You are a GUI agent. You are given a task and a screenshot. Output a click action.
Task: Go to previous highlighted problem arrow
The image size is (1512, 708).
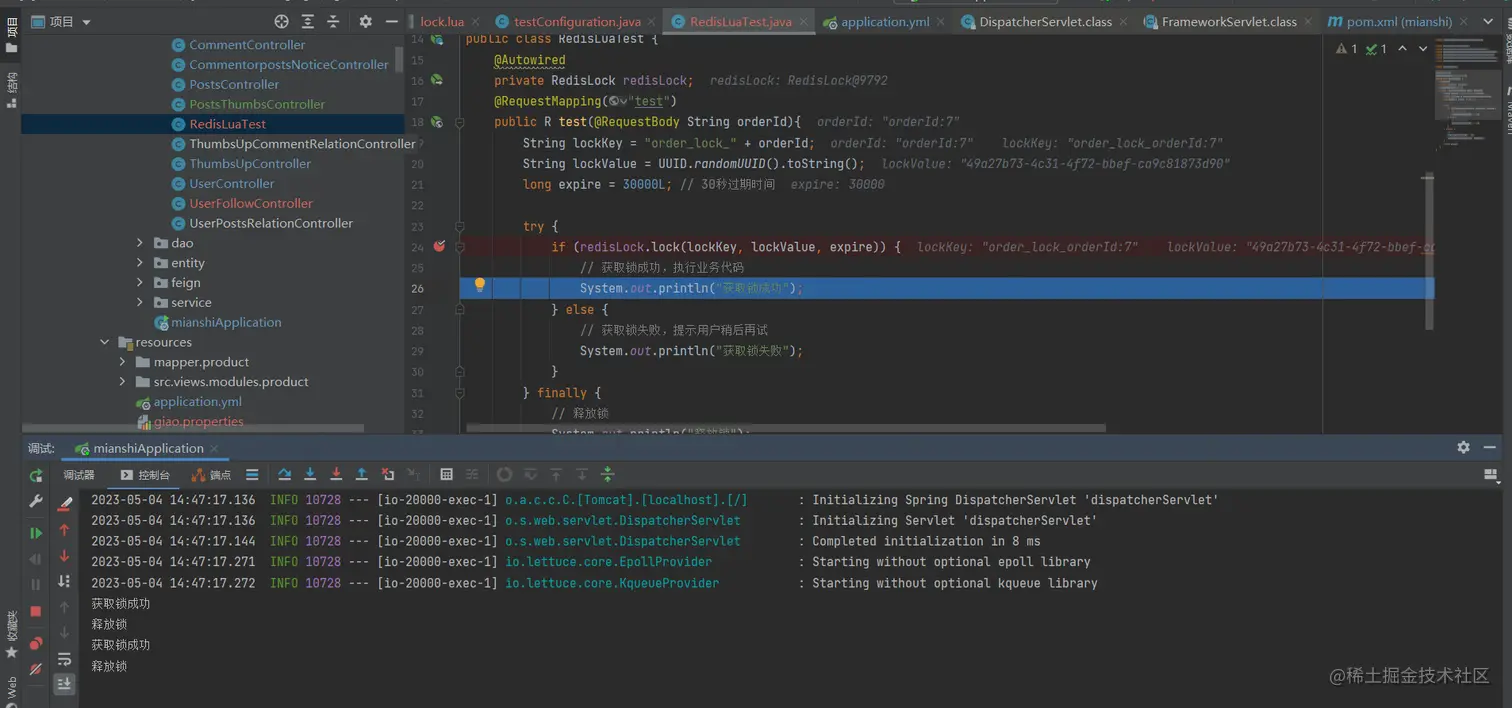1402,48
